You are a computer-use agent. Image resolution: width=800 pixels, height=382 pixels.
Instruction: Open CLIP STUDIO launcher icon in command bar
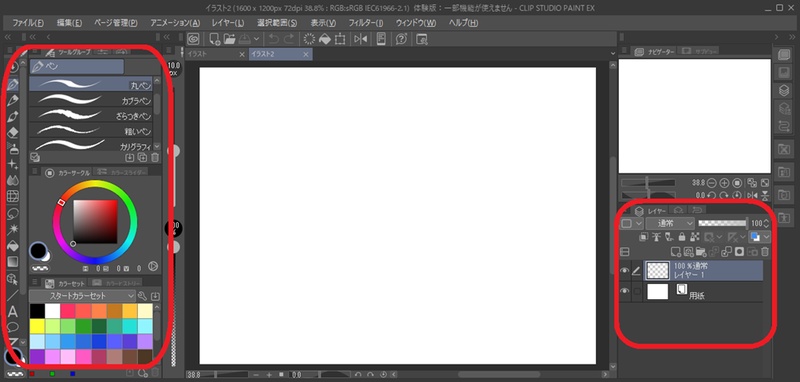click(193, 39)
